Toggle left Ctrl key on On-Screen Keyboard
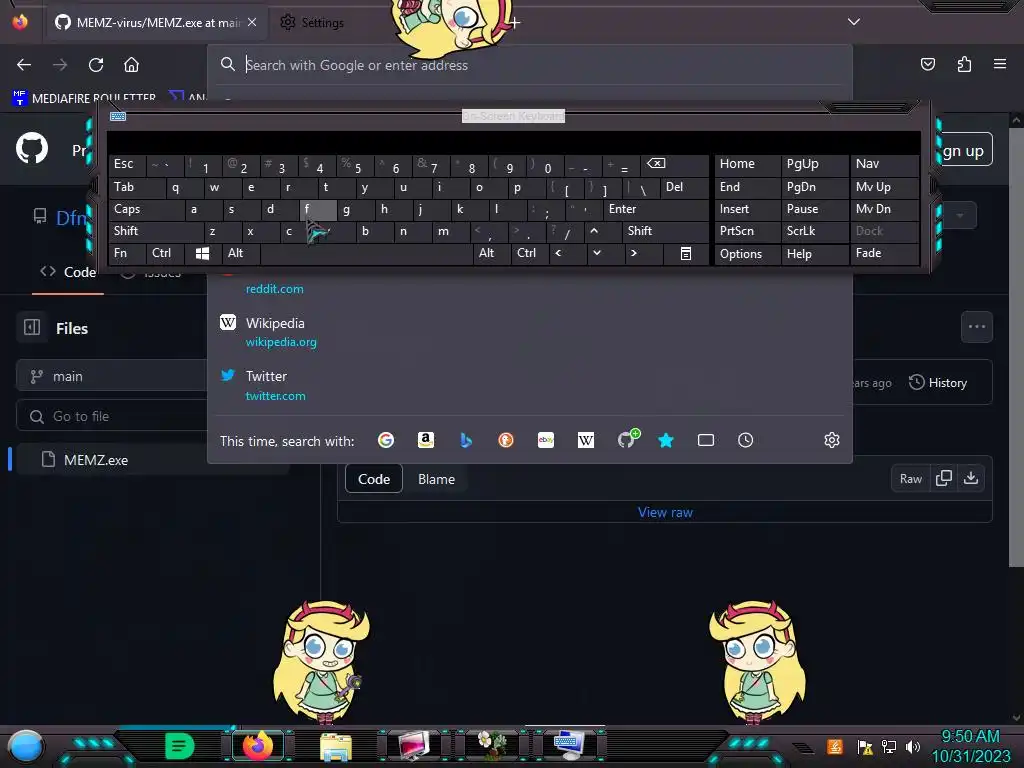Viewport: 1024px width, 768px height. [x=165, y=253]
